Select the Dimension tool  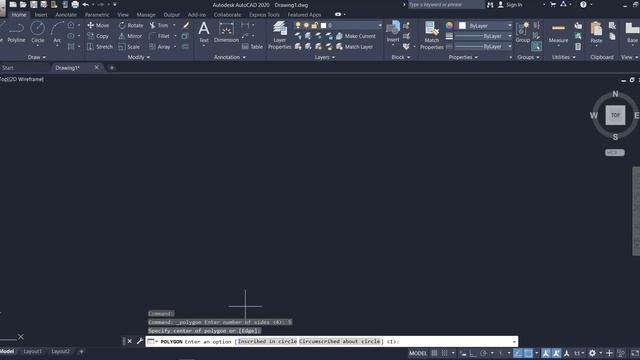(x=226, y=32)
